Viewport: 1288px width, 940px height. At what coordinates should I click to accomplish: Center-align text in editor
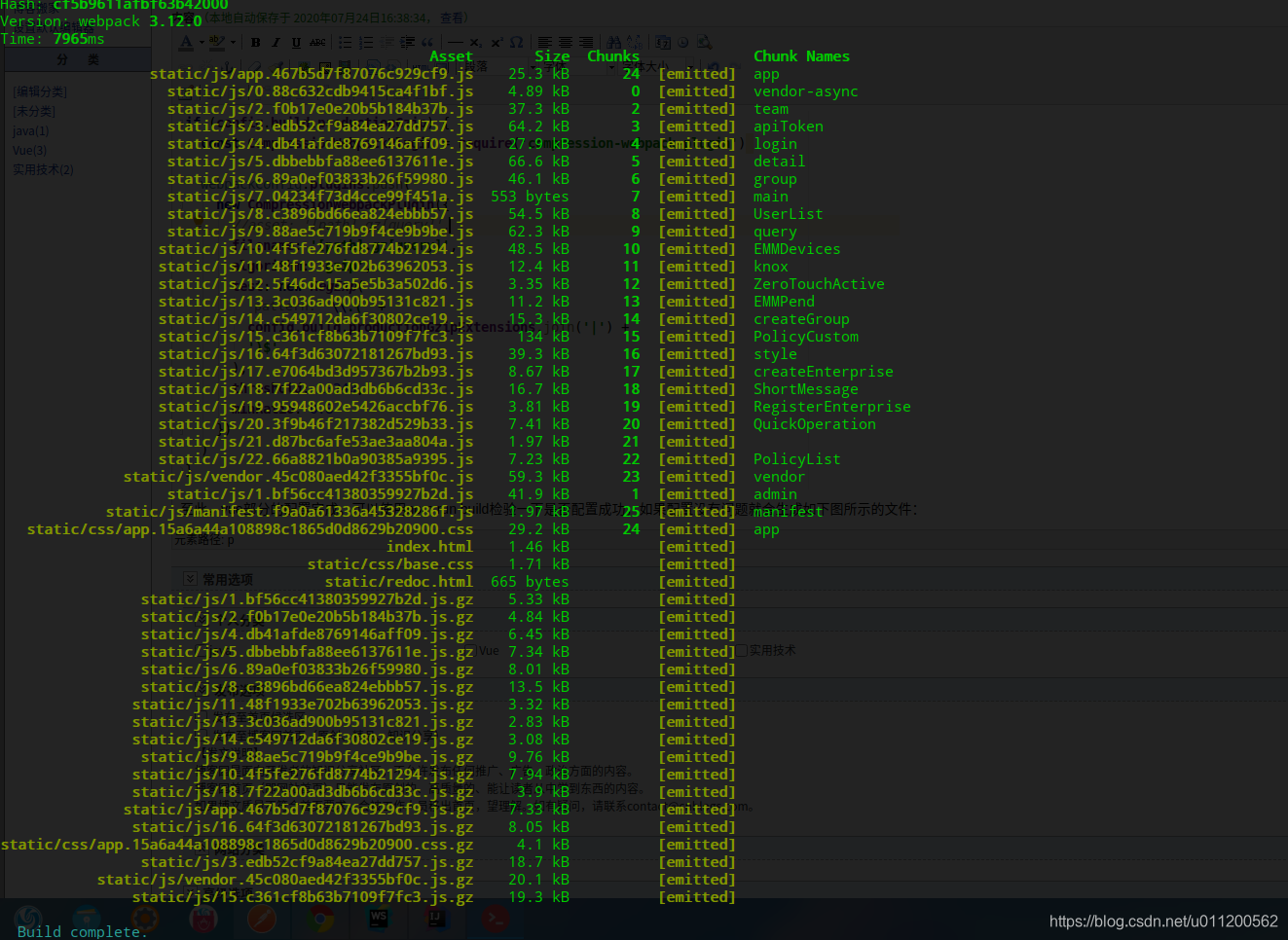tap(565, 42)
